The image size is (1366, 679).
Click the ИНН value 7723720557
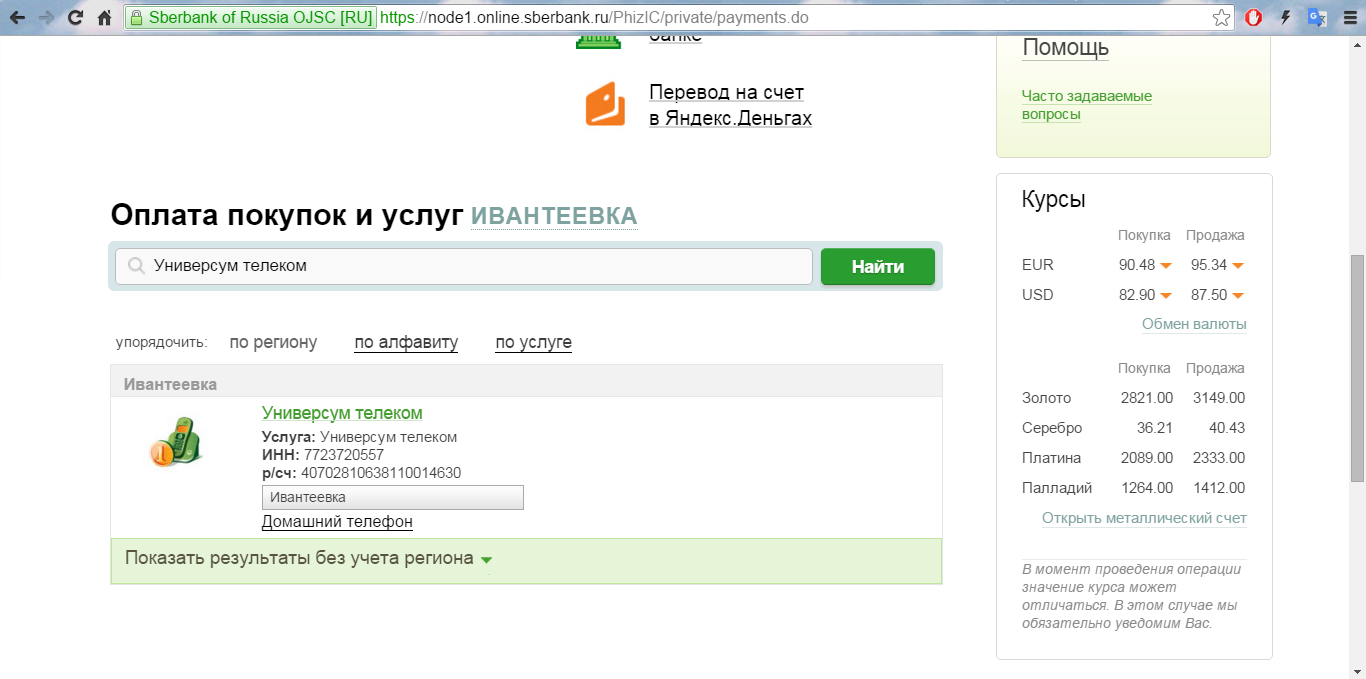344,455
